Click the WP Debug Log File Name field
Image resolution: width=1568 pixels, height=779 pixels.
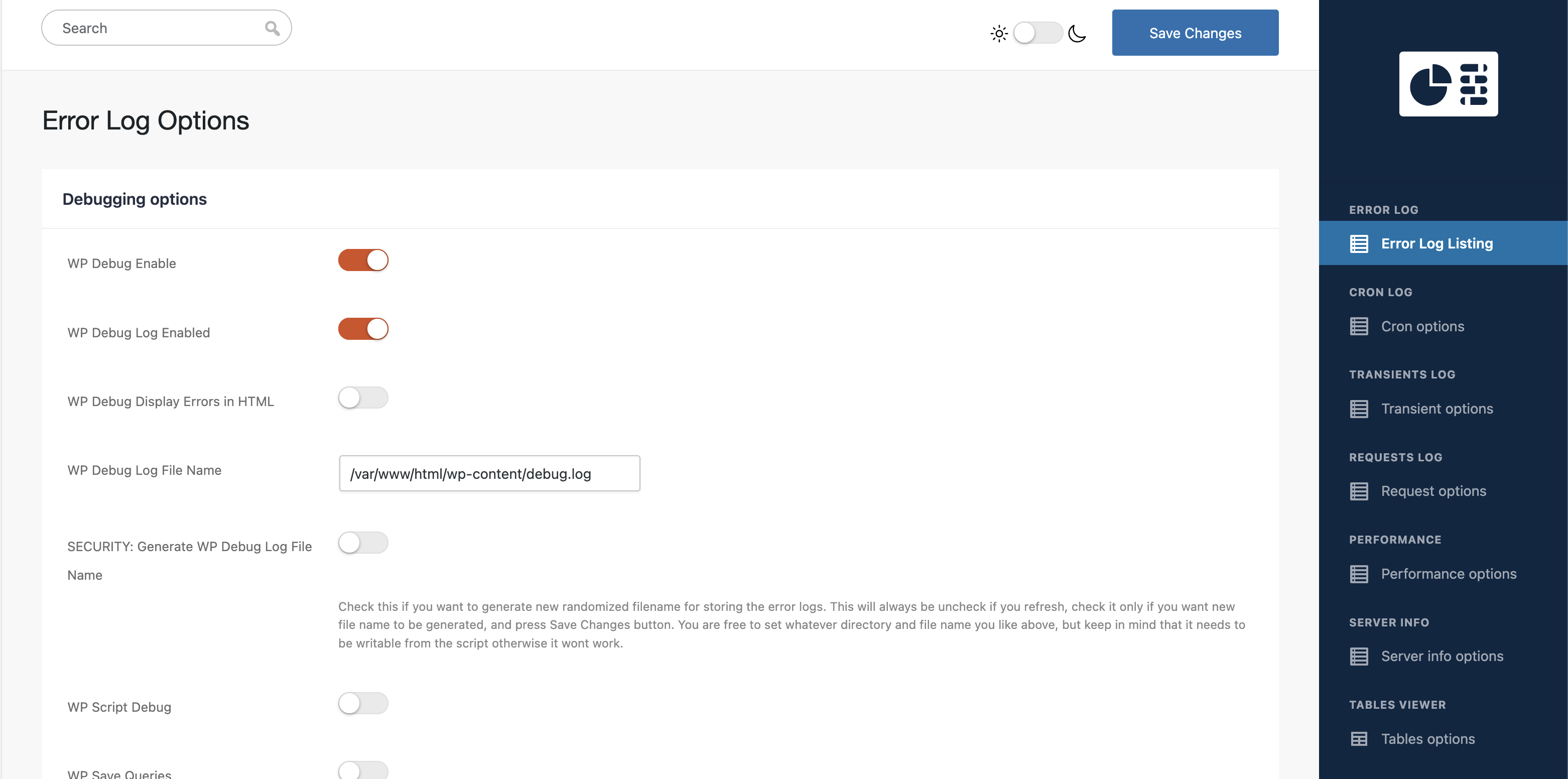[x=489, y=473]
